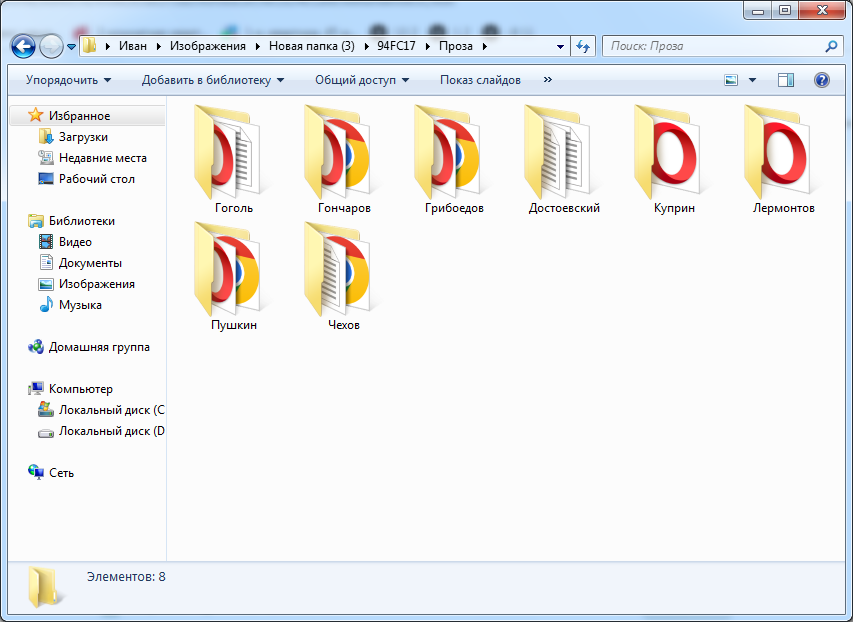Click the Рабочий стол icon in sidebar

pyautogui.click(x=46, y=178)
